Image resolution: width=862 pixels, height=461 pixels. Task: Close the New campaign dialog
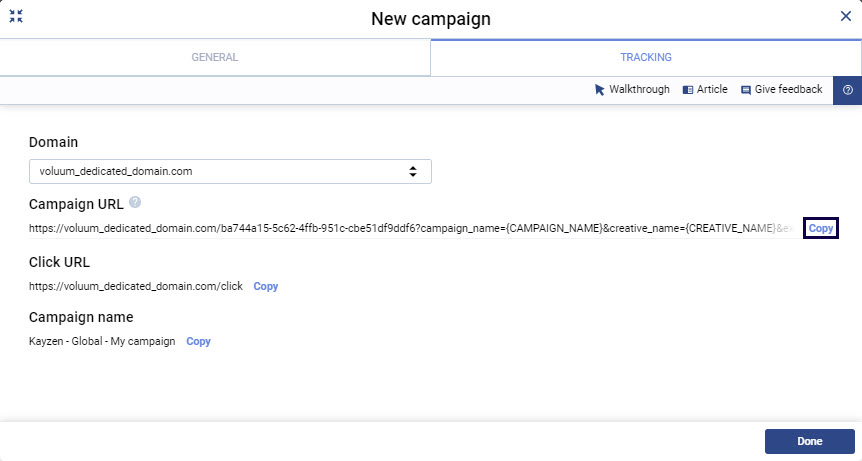[x=845, y=16]
